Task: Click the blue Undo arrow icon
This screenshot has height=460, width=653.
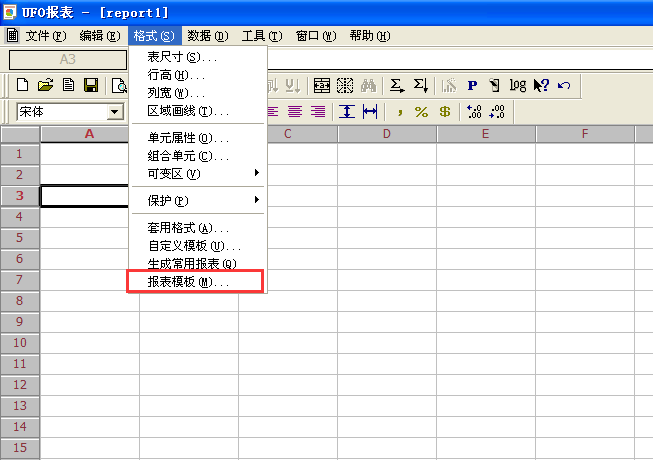Action: [564, 85]
